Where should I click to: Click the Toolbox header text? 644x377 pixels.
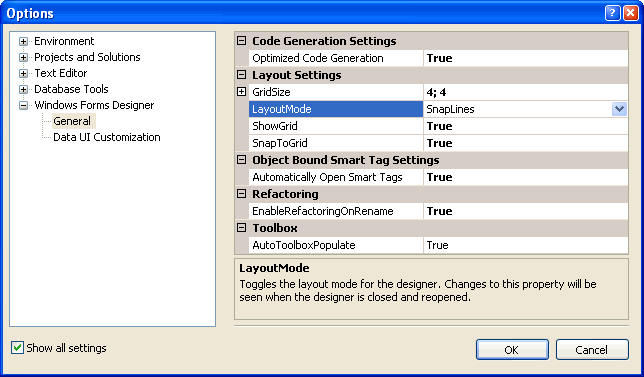[x=275, y=228]
